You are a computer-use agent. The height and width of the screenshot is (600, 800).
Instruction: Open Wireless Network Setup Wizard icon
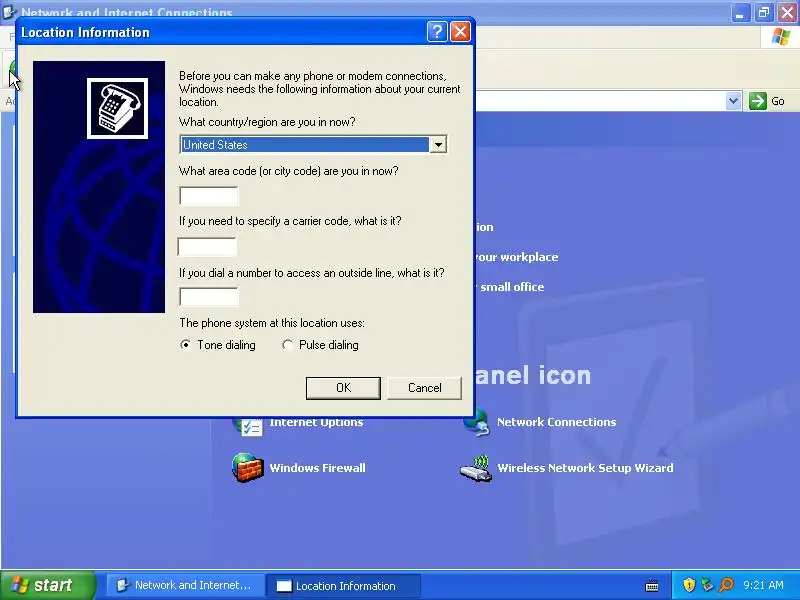pyautogui.click(x=476, y=468)
